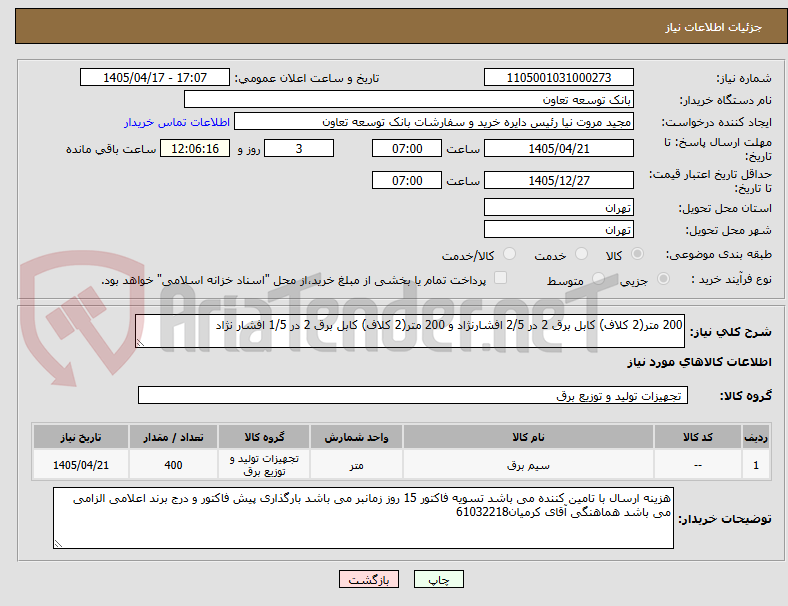Click the تعداد / مقدار column header

[x=173, y=437]
